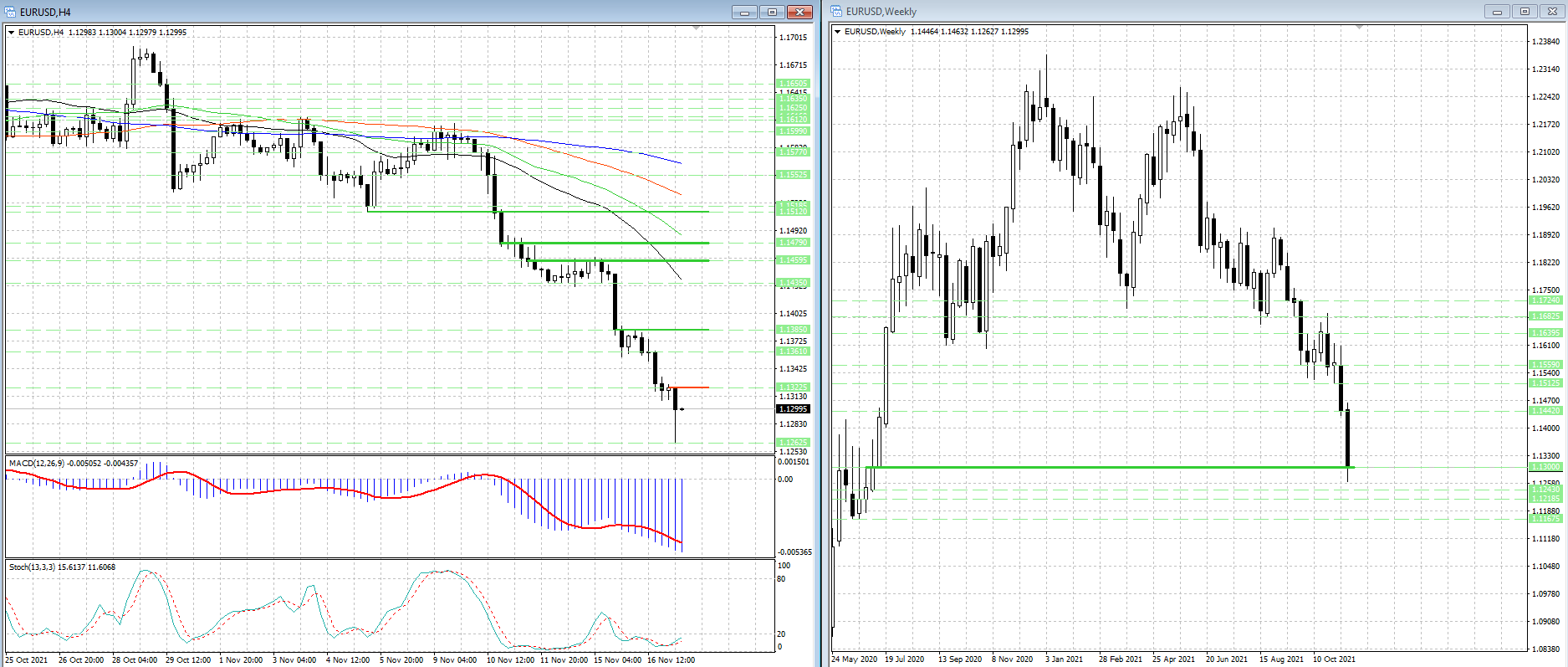Click the green 1.17240 level on Weekly chart

tap(1545, 300)
